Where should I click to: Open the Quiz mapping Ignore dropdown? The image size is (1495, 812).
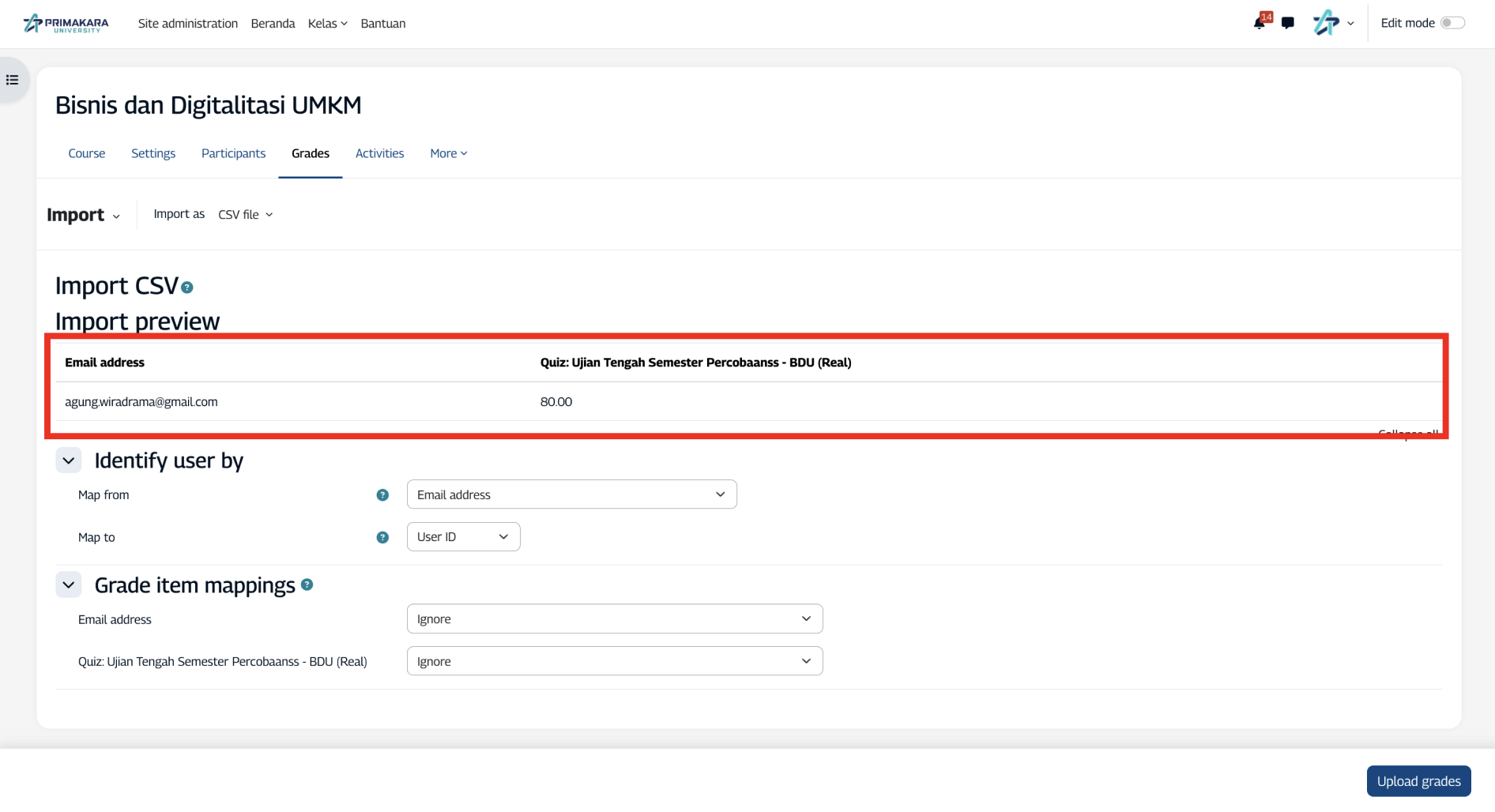click(615, 661)
